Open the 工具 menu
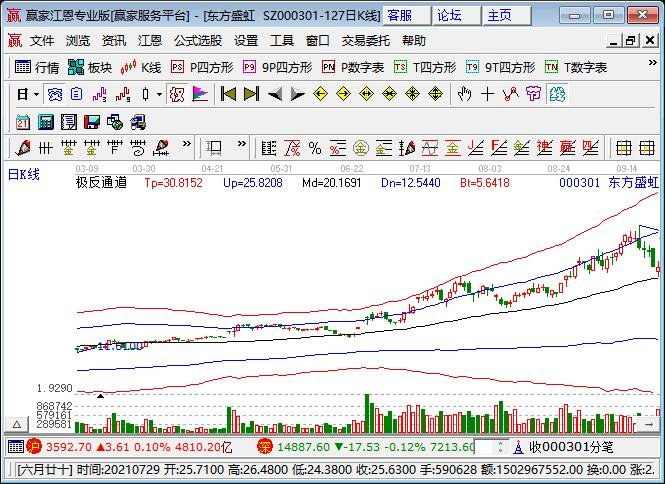The width and height of the screenshot is (665, 484). point(282,41)
